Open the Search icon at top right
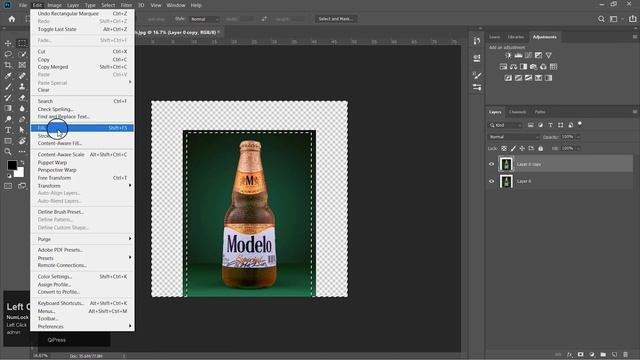 point(601,19)
